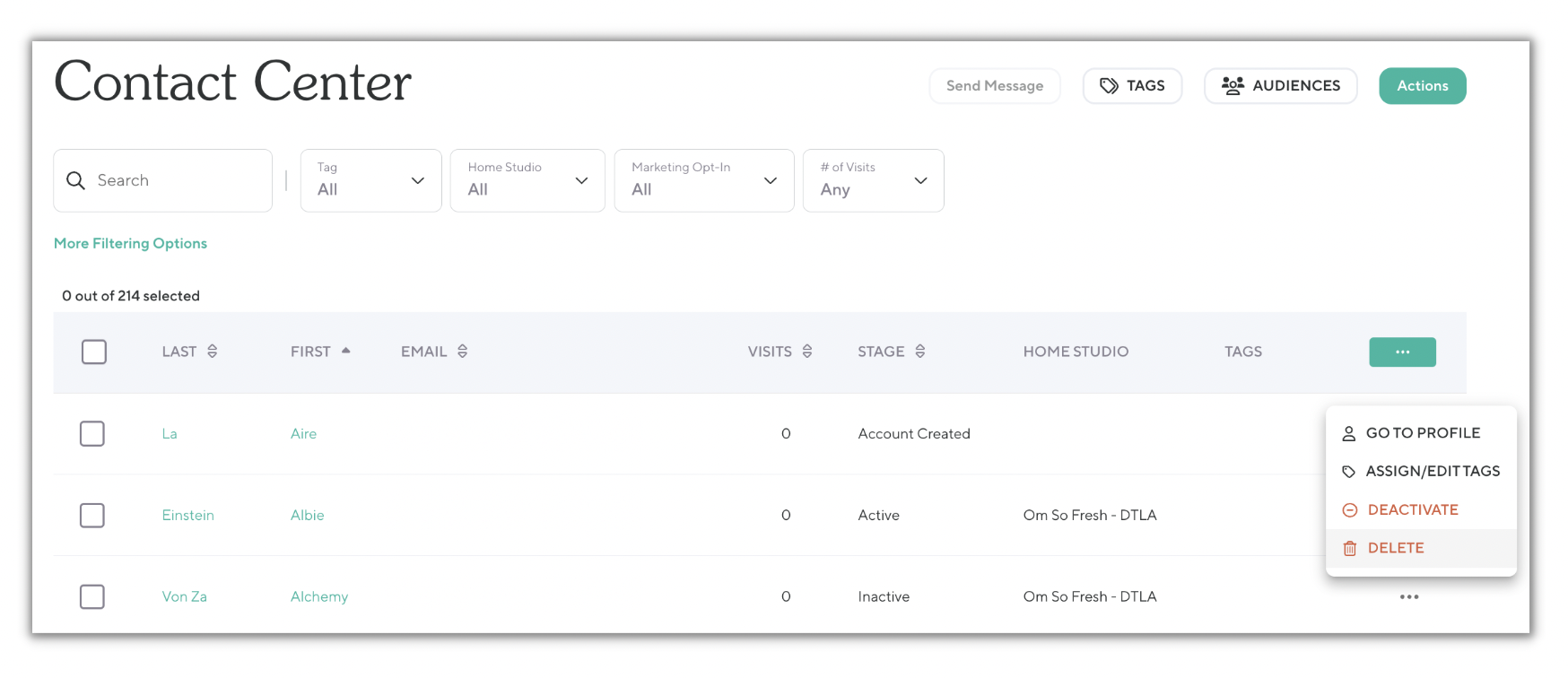The image size is (1568, 678).
Task: Open the three-dot menu for Alchemy row
Action: click(1409, 596)
